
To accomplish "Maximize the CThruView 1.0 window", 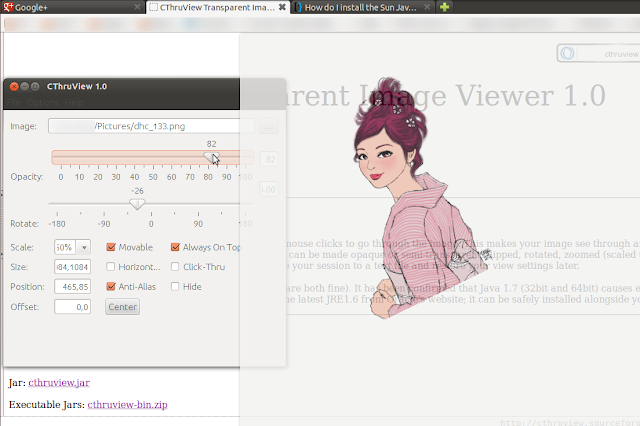I will (35, 87).
